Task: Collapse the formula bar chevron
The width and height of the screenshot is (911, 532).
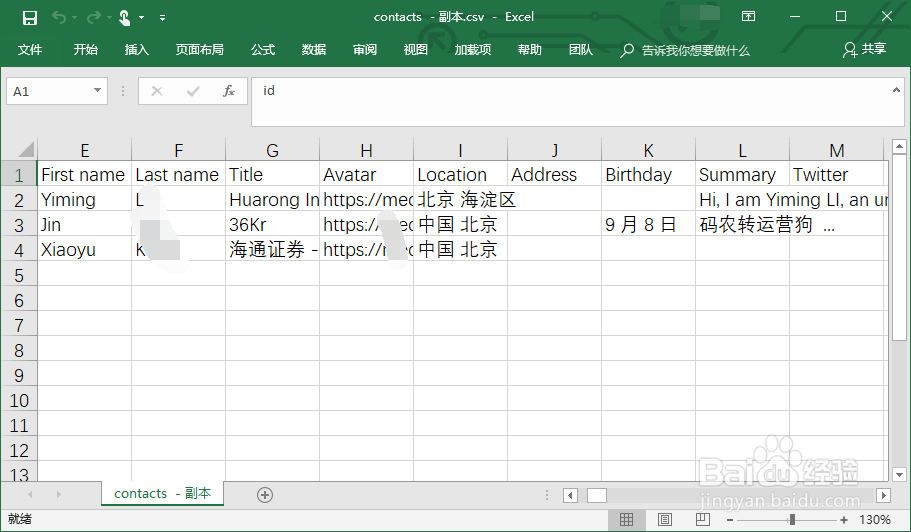Action: (896, 90)
